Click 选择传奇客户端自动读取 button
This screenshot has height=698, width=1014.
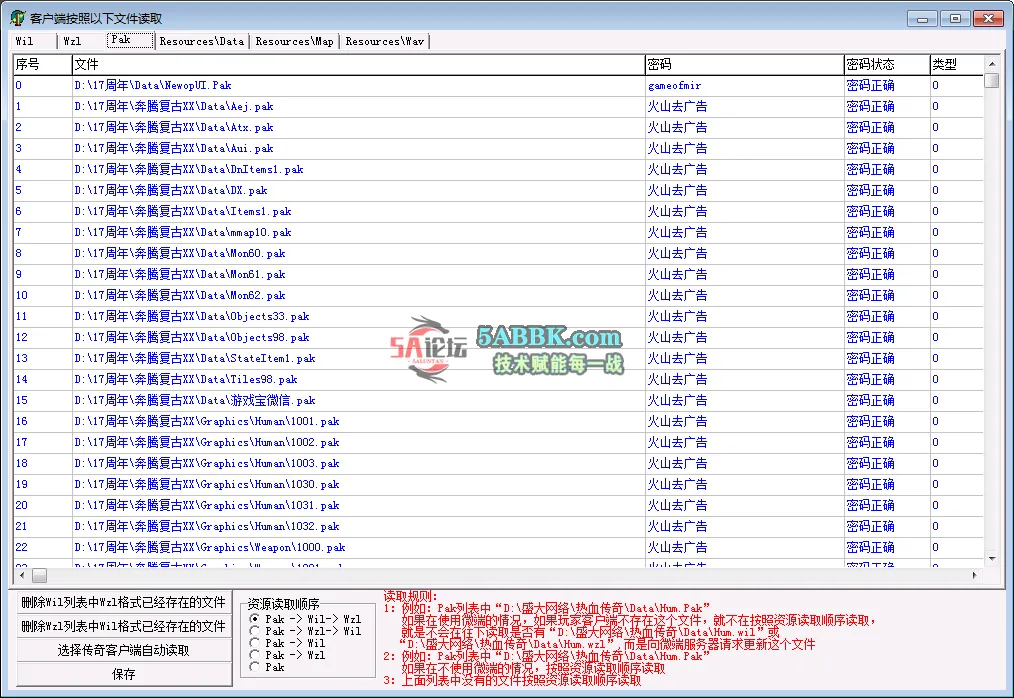[x=124, y=651]
